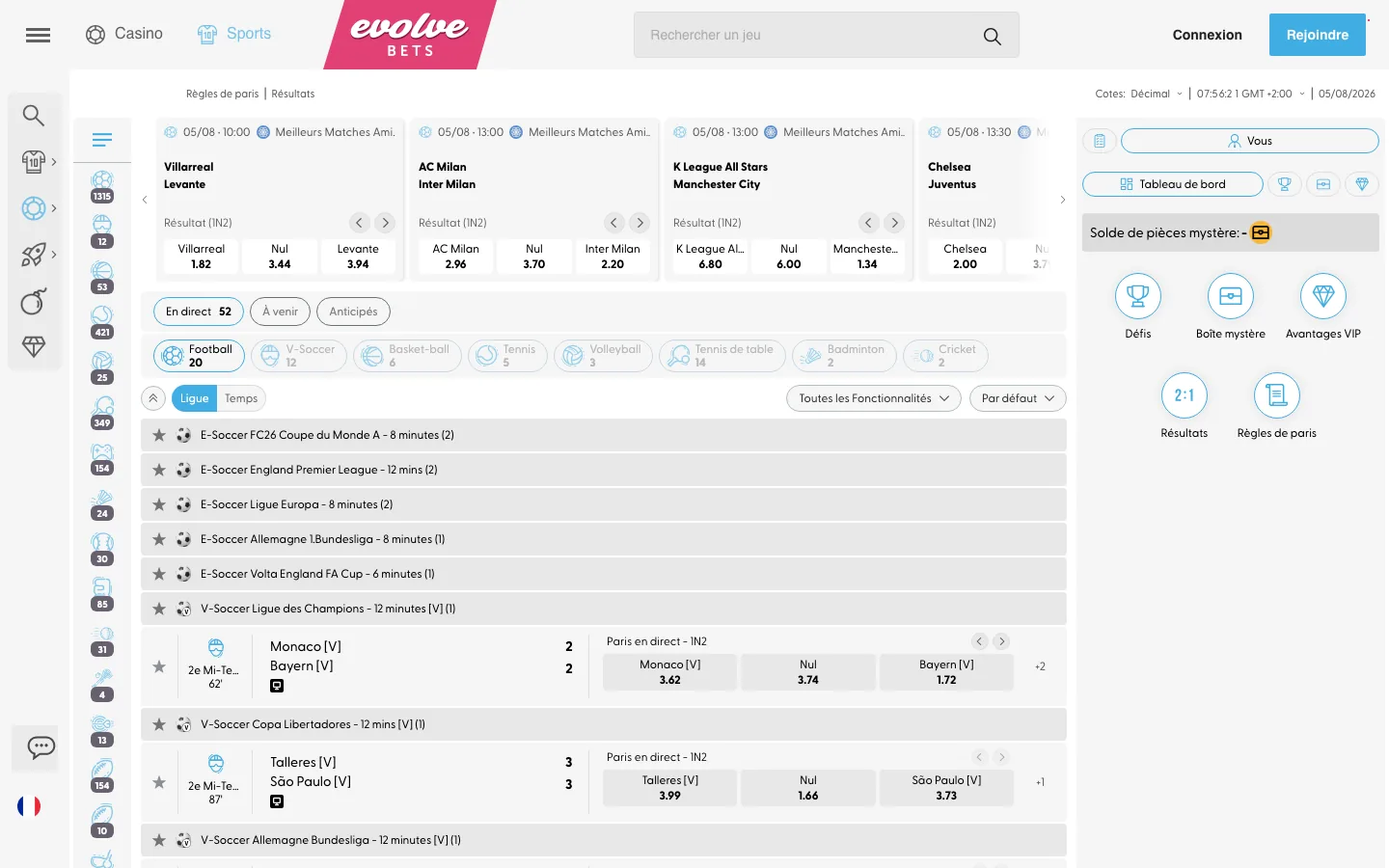1389x868 pixels.
Task: Select the À venir tab
Action: (281, 312)
